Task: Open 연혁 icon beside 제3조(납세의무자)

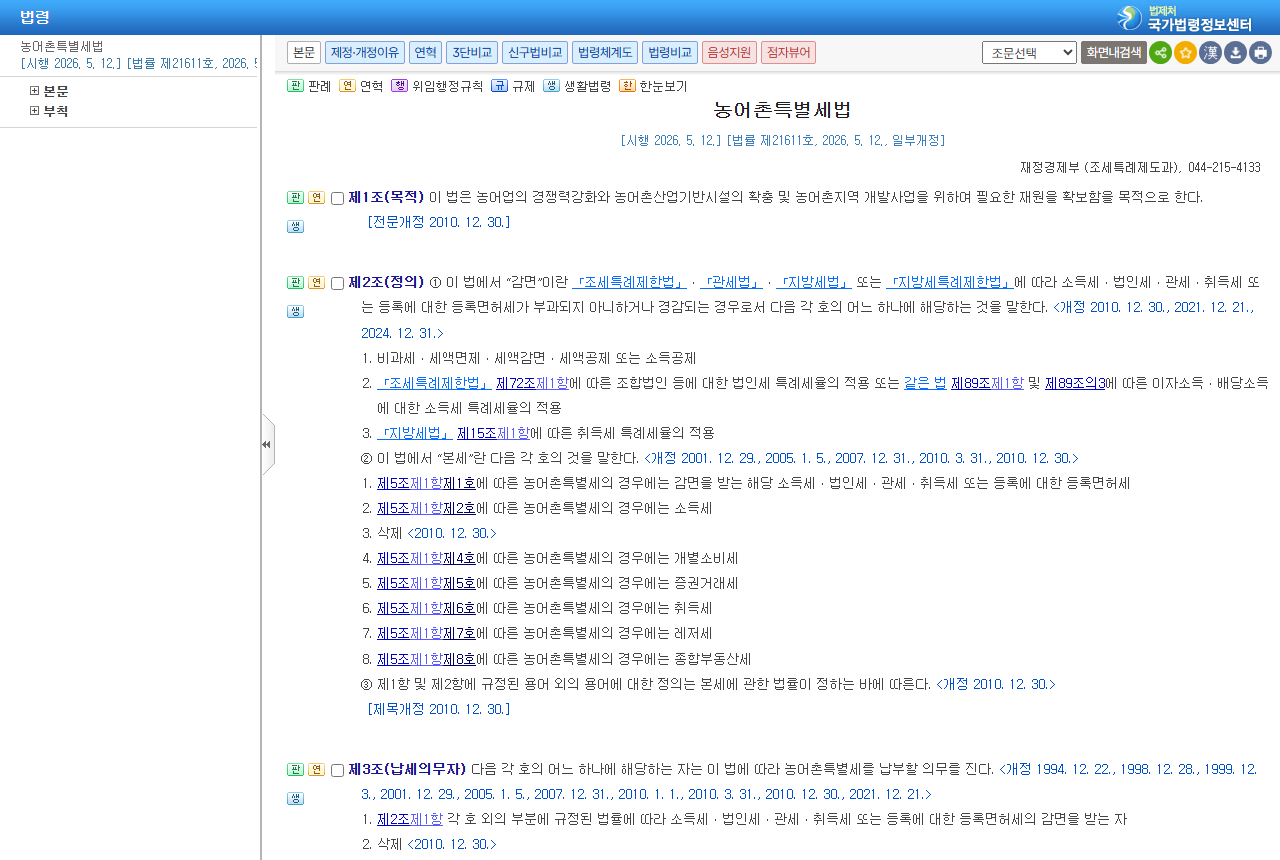Action: (316, 769)
